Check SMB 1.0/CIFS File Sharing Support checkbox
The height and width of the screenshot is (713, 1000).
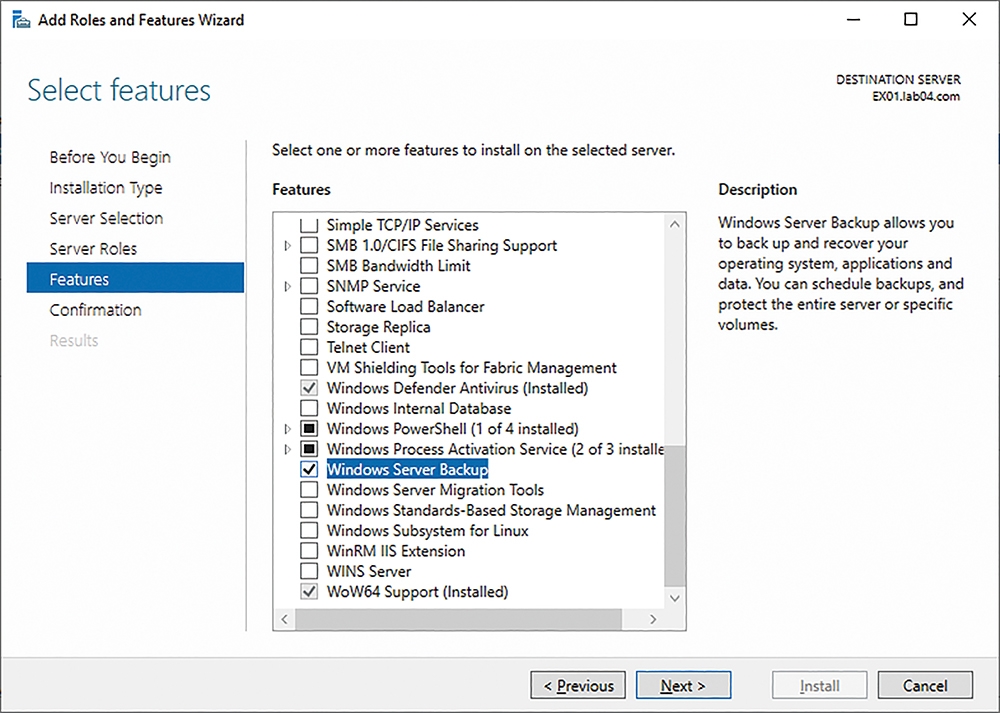pyautogui.click(x=309, y=246)
